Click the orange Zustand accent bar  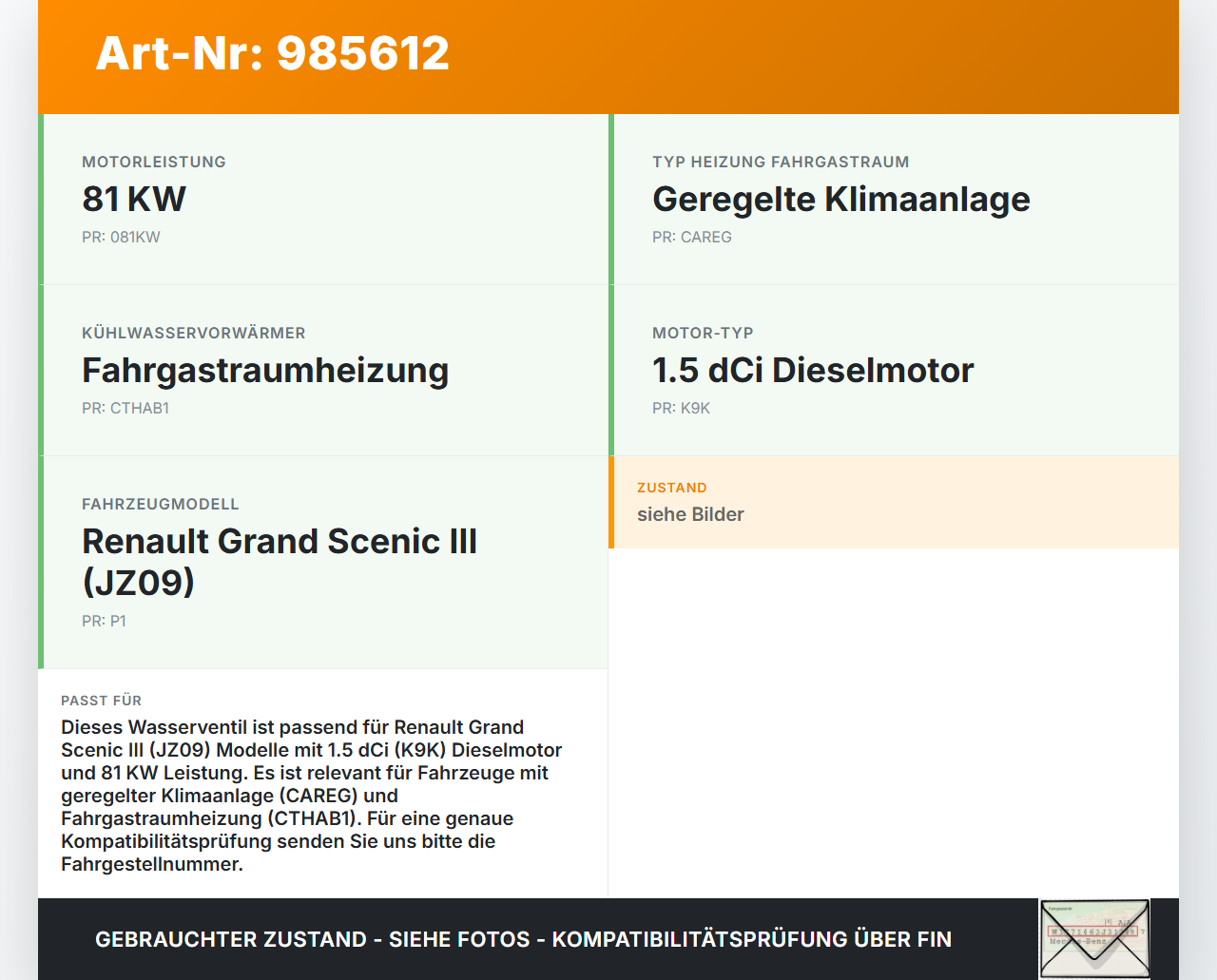pos(611,503)
